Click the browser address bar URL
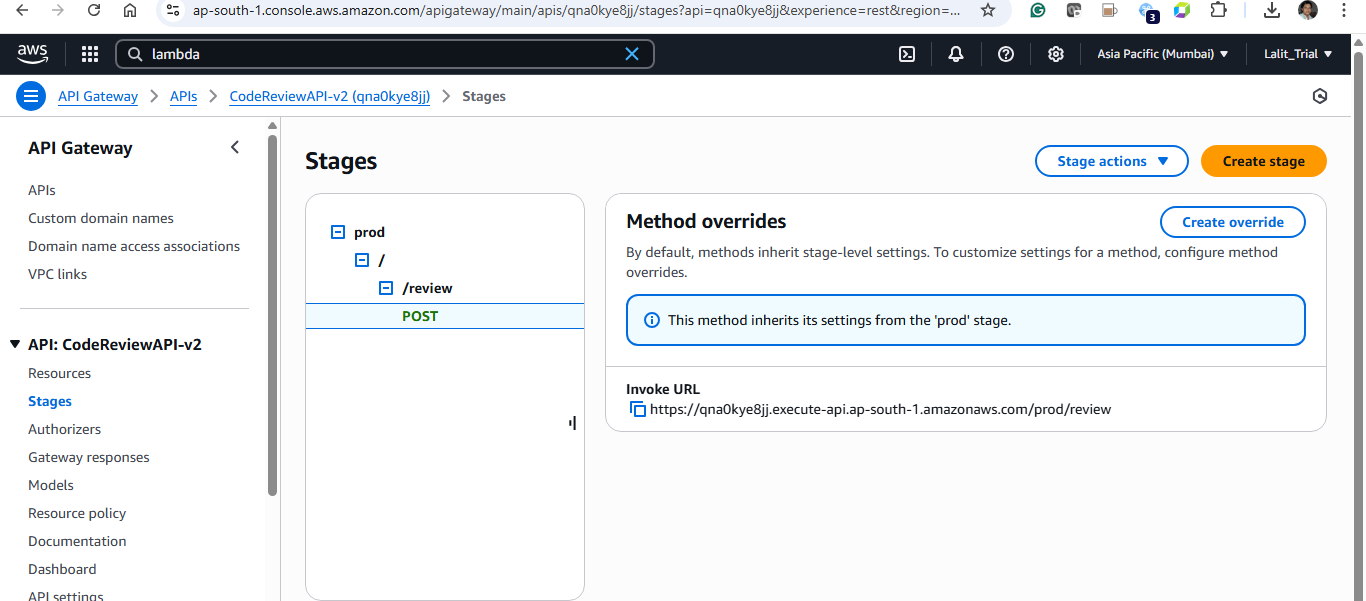 (576, 10)
